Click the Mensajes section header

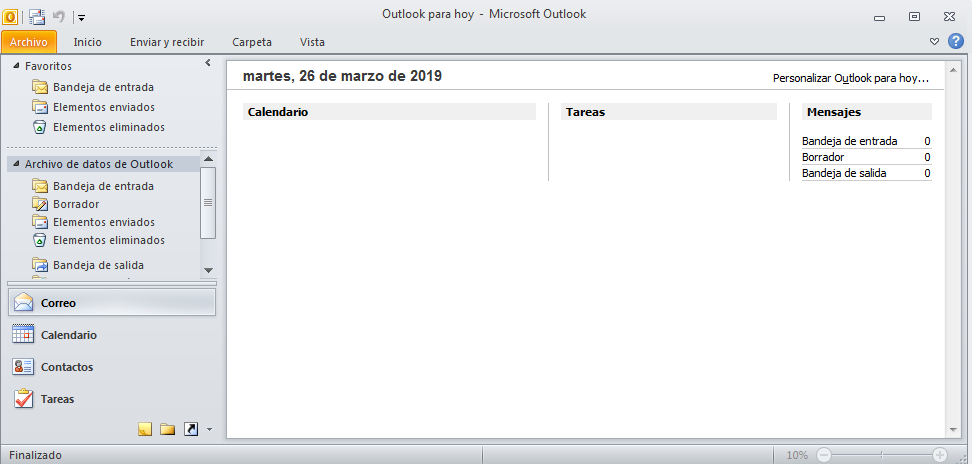click(867, 112)
